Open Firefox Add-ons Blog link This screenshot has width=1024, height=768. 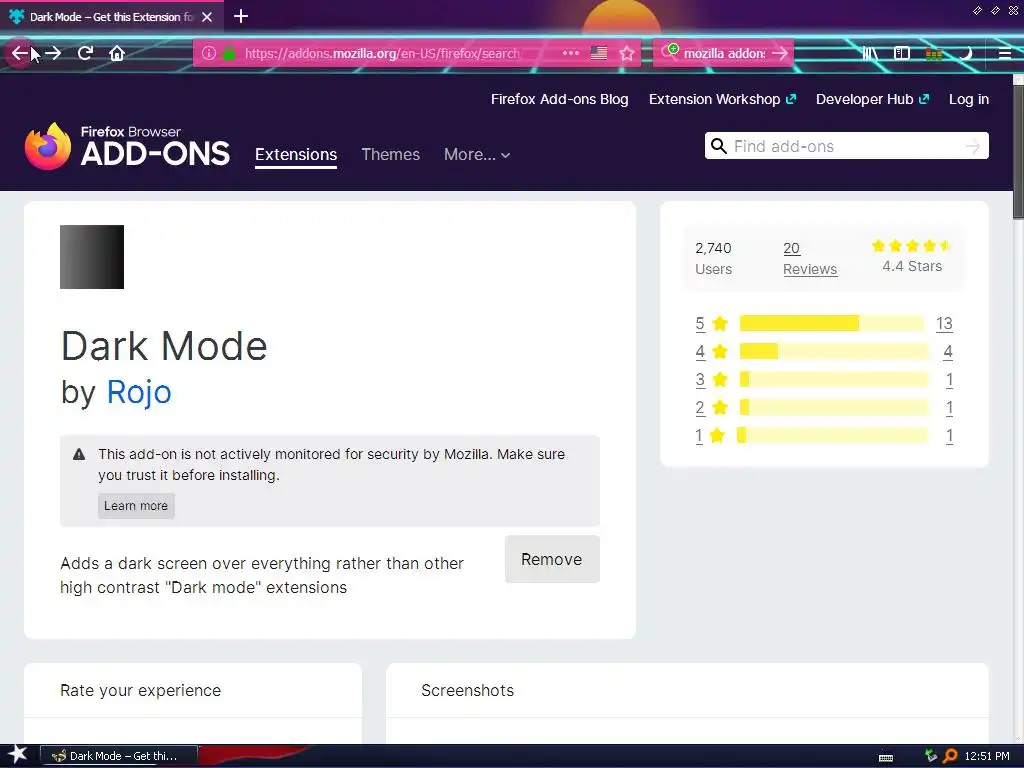560,99
